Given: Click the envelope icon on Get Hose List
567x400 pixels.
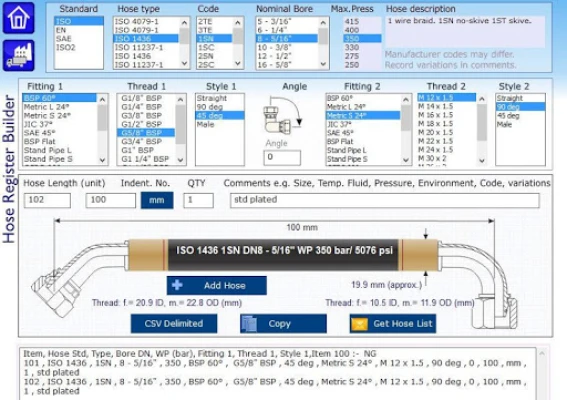Looking at the screenshot, I should [x=359, y=323].
